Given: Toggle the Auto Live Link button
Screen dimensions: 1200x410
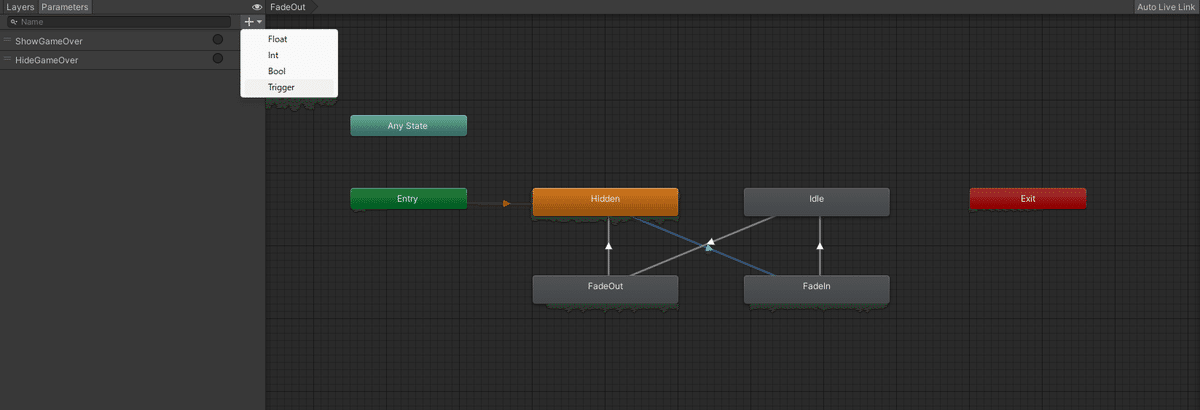Looking at the screenshot, I should point(1166,7).
